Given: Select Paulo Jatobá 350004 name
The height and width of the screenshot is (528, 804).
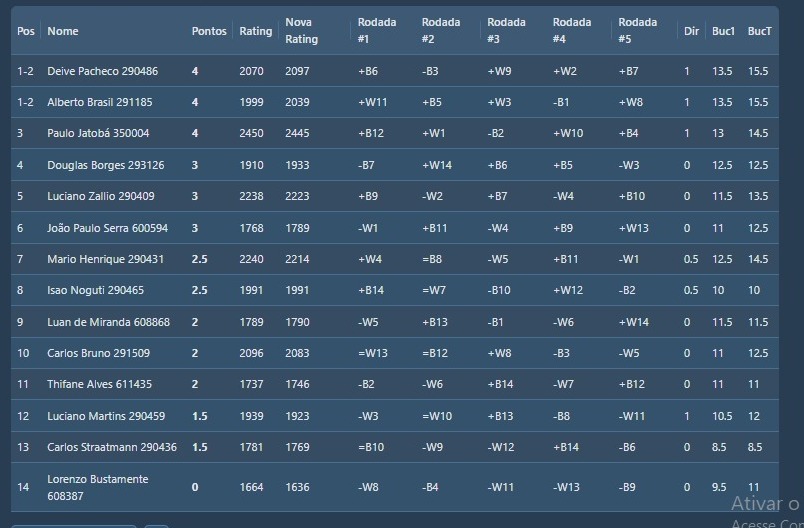Looking at the screenshot, I should [98, 133].
